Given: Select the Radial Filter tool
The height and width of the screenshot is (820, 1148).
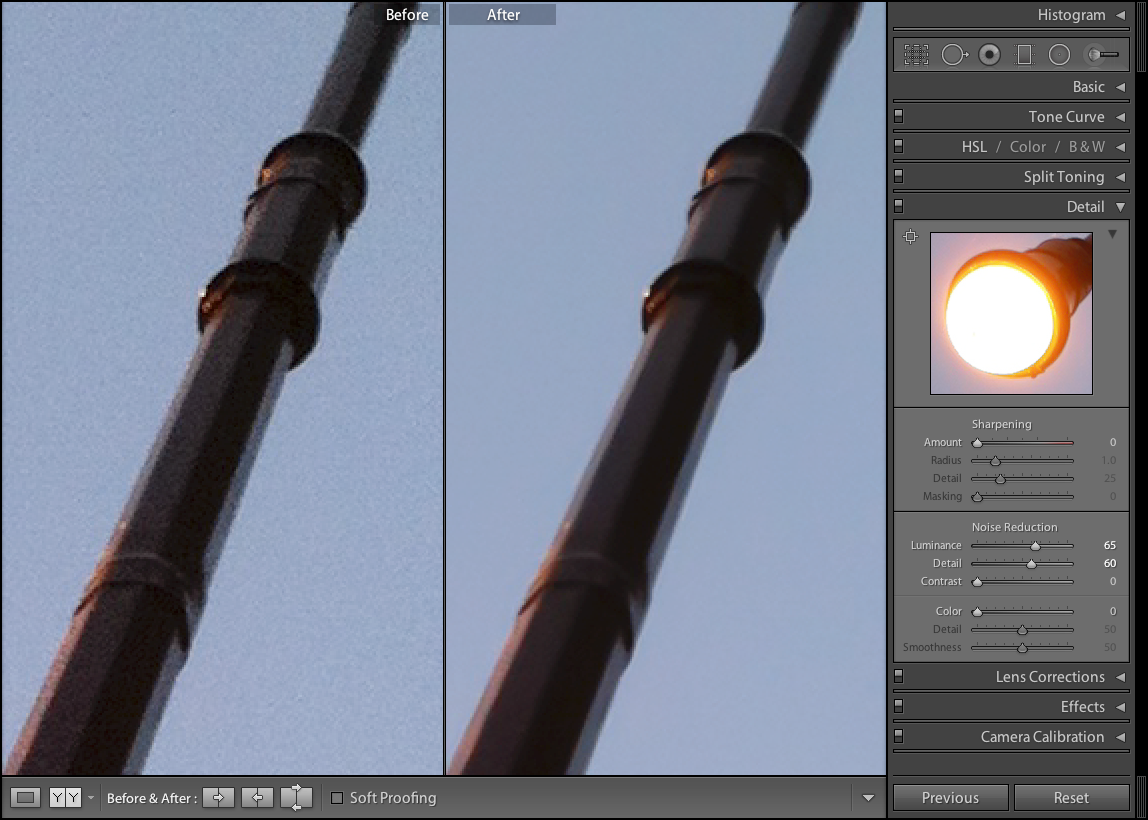Looking at the screenshot, I should [1059, 54].
